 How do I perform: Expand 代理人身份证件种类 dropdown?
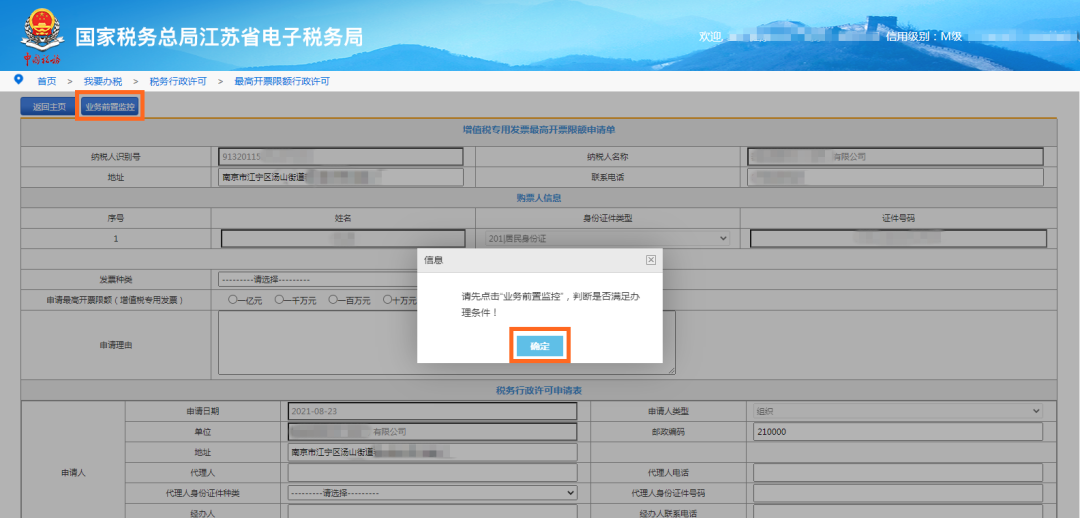point(433,493)
